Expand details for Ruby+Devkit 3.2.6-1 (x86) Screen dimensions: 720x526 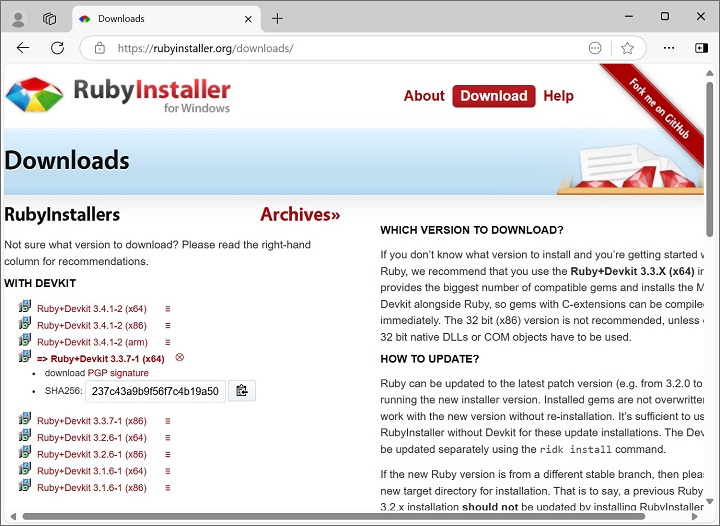click(168, 454)
